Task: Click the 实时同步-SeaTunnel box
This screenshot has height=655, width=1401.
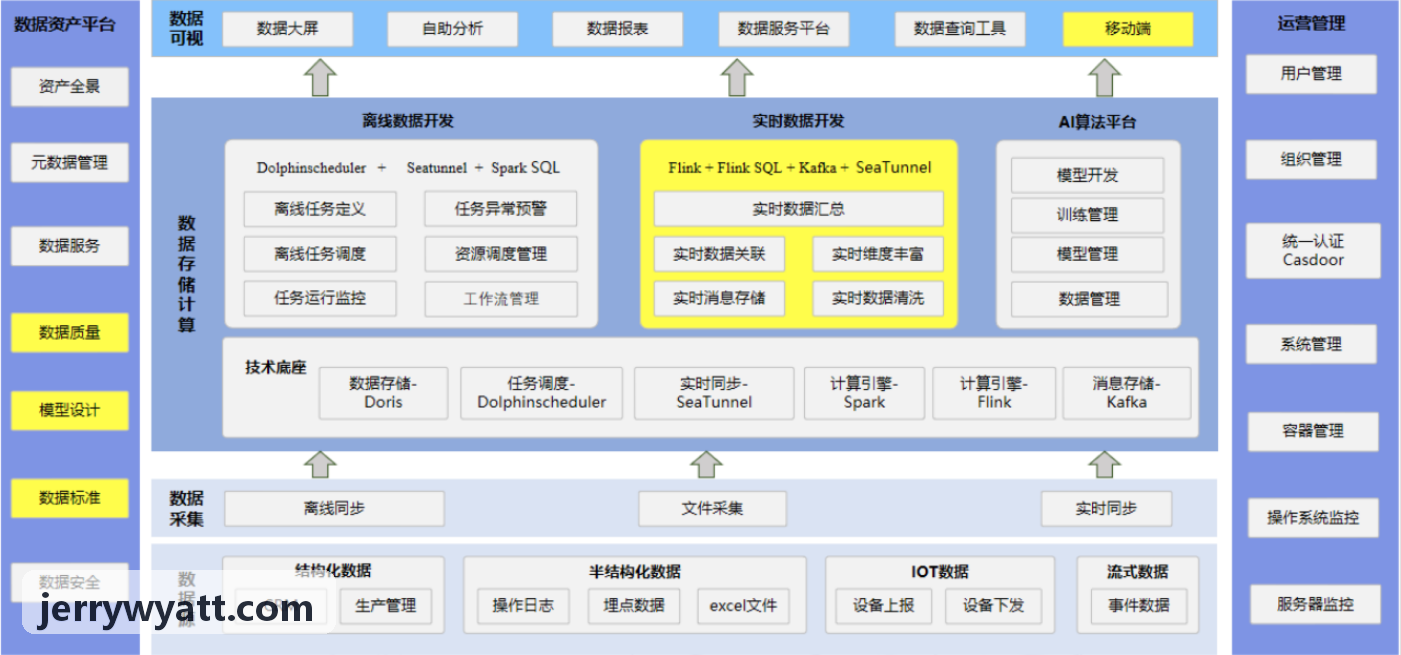Action: pos(714,393)
